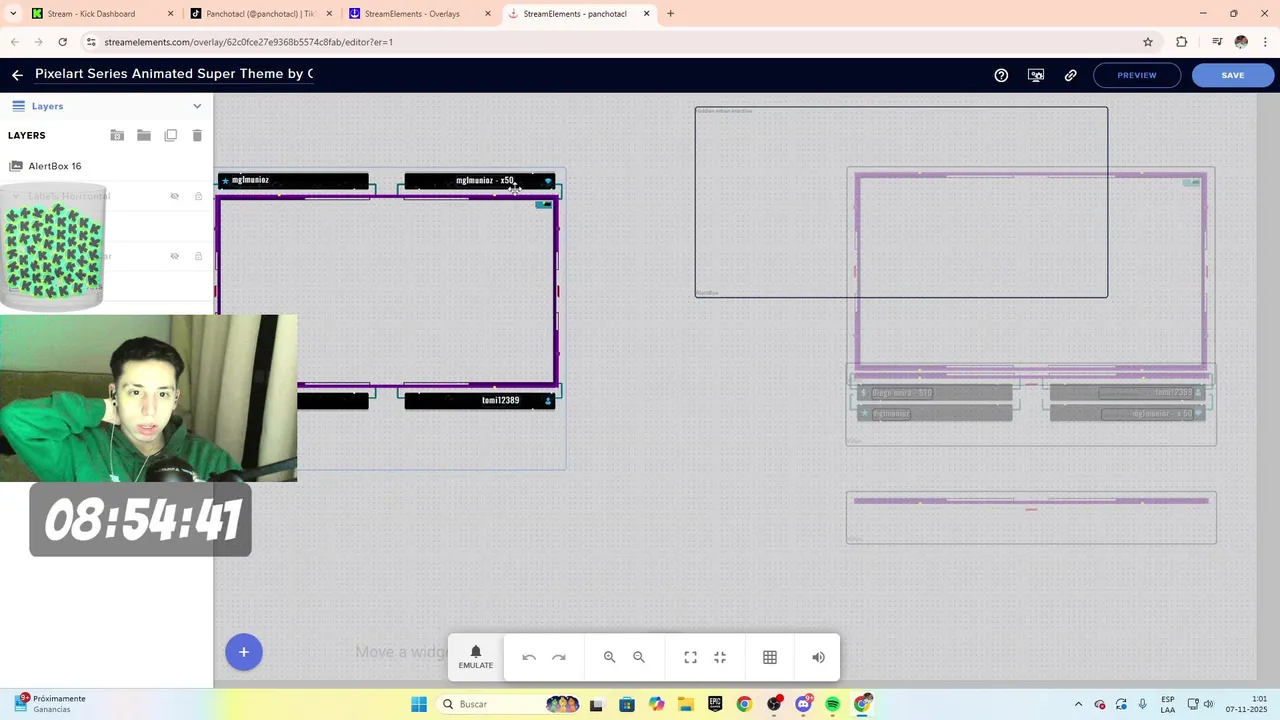Reload the StreamElements page
The width and height of the screenshot is (1280, 720).
tap(63, 42)
